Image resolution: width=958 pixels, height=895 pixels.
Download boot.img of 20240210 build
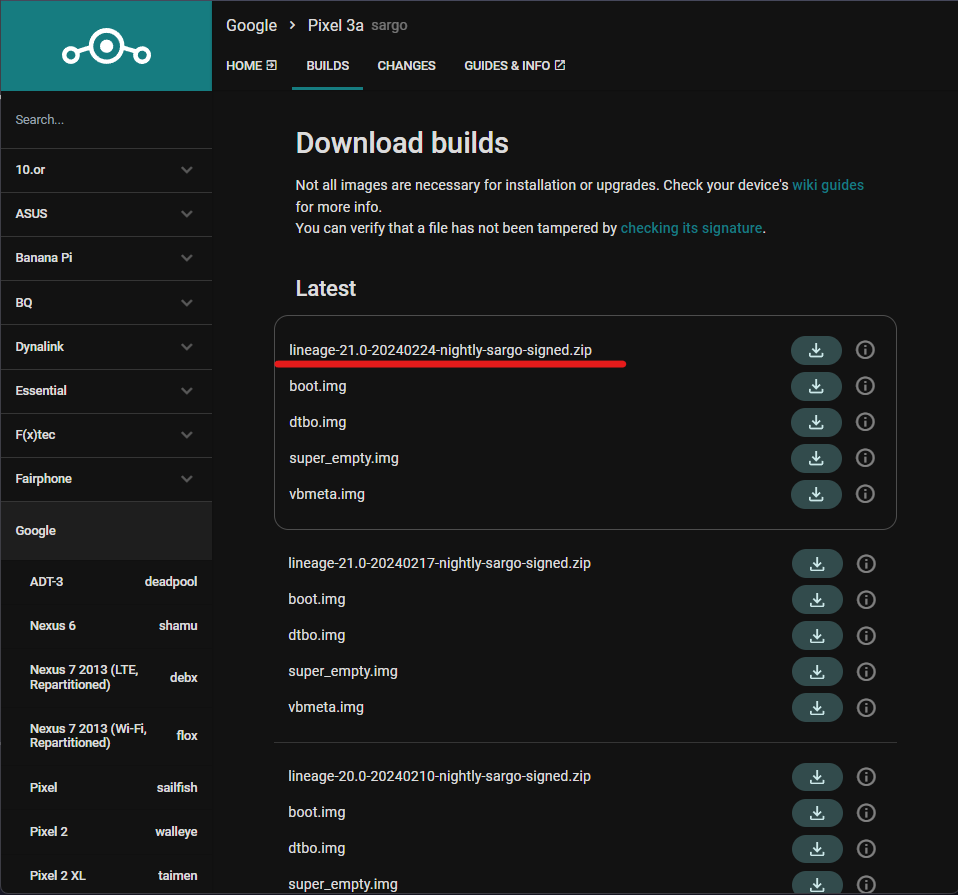coord(817,813)
